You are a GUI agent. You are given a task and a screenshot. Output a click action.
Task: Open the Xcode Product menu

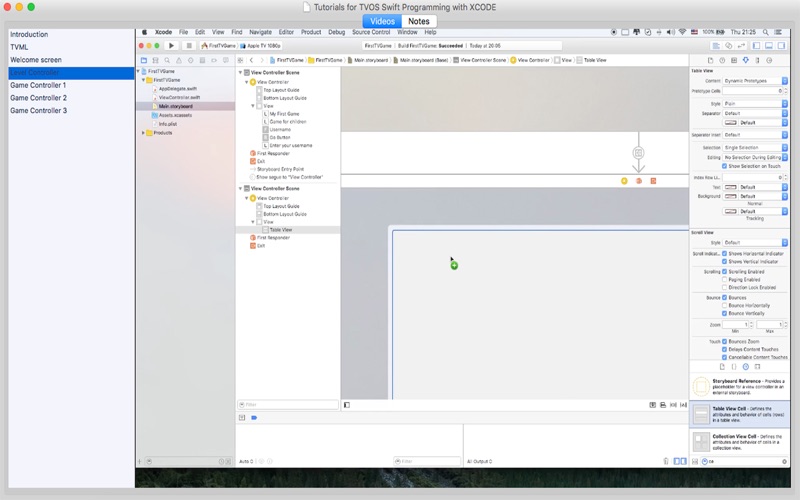(x=311, y=32)
